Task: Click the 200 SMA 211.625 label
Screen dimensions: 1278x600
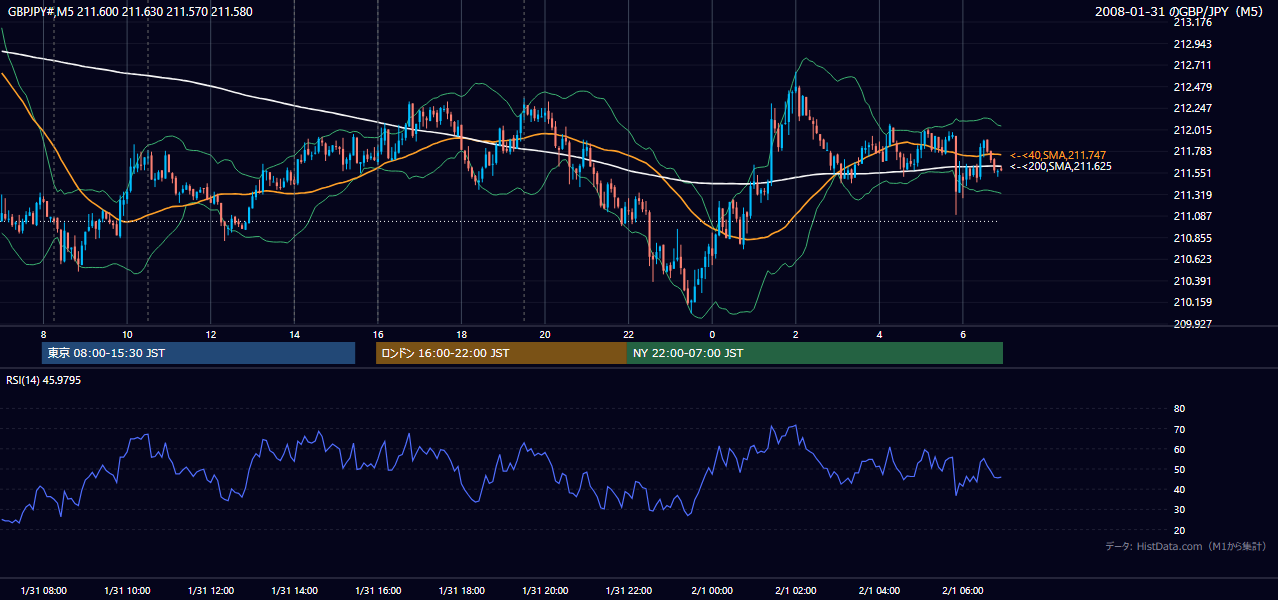Action: [x=1061, y=166]
